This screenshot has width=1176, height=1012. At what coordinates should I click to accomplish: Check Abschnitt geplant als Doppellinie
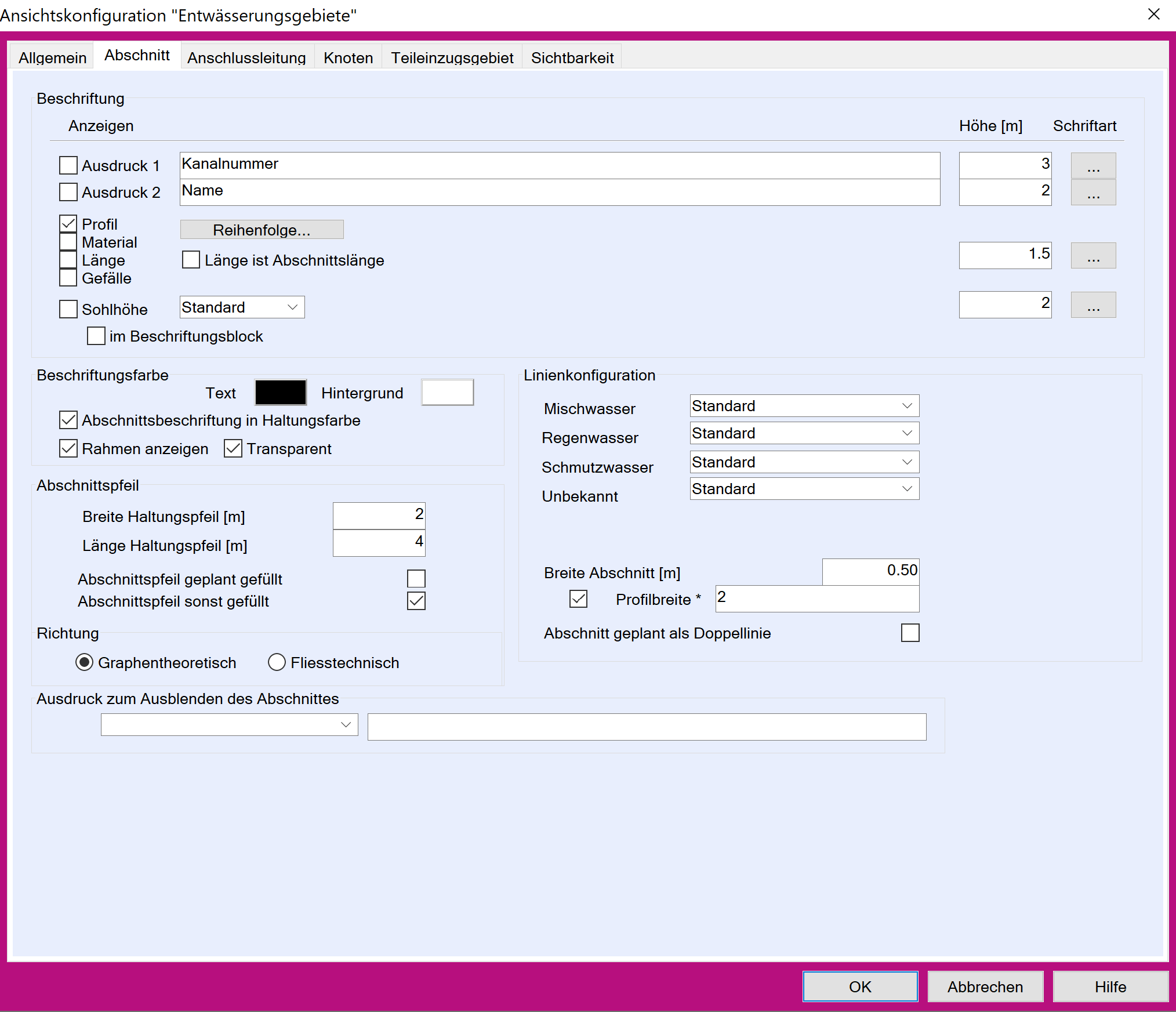(910, 633)
